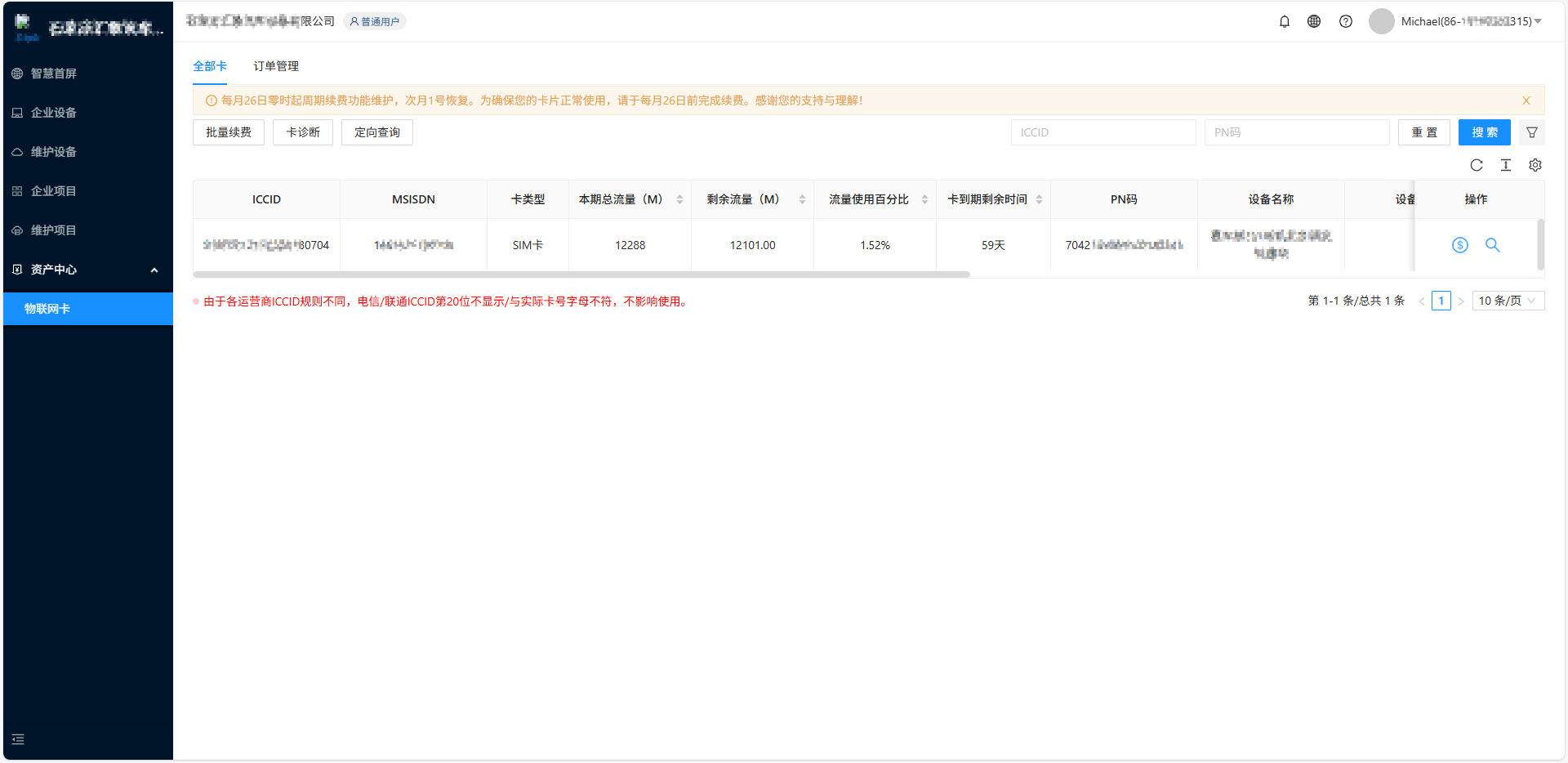Image resolution: width=1568 pixels, height=763 pixels.
Task: Click the 12288 total traffic cell
Action: pyautogui.click(x=630, y=245)
